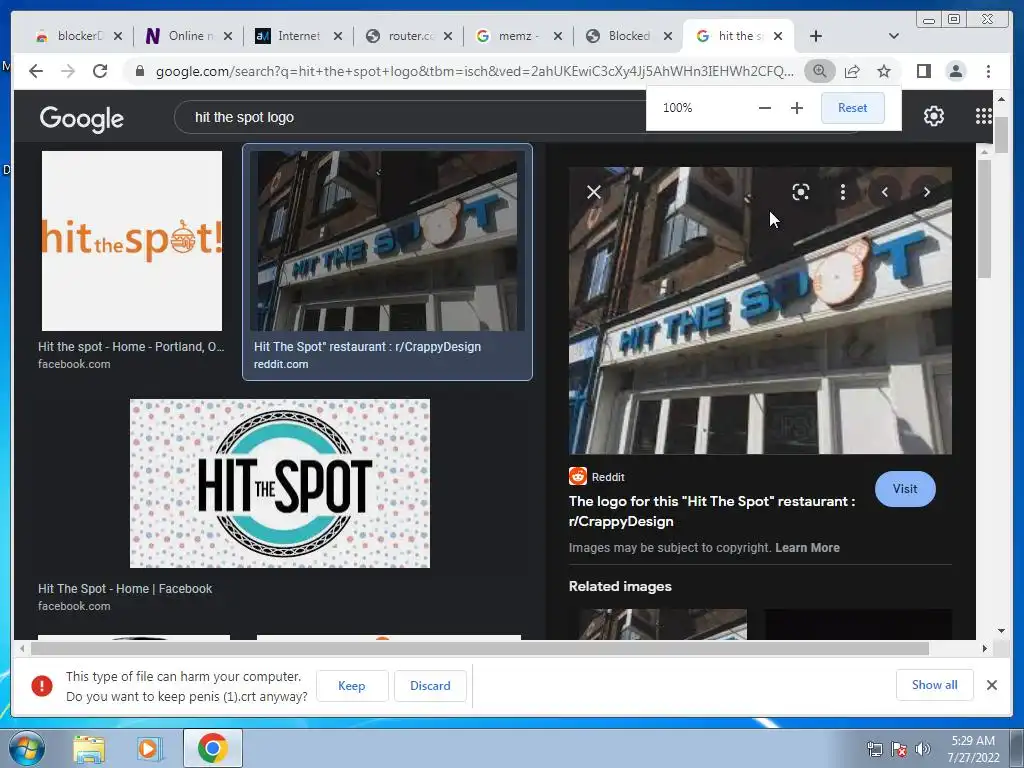
Task: Open the preview's three-dot options menu
Action: click(x=842, y=192)
